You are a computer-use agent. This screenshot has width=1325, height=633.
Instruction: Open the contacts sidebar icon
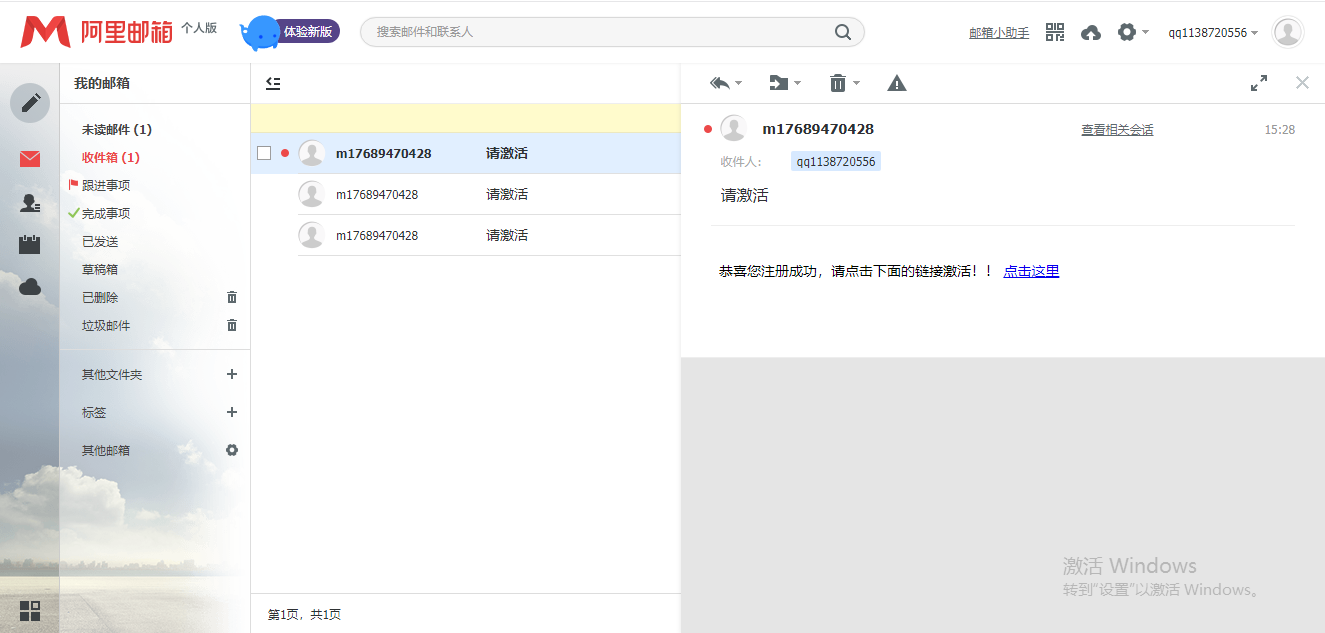coord(30,203)
